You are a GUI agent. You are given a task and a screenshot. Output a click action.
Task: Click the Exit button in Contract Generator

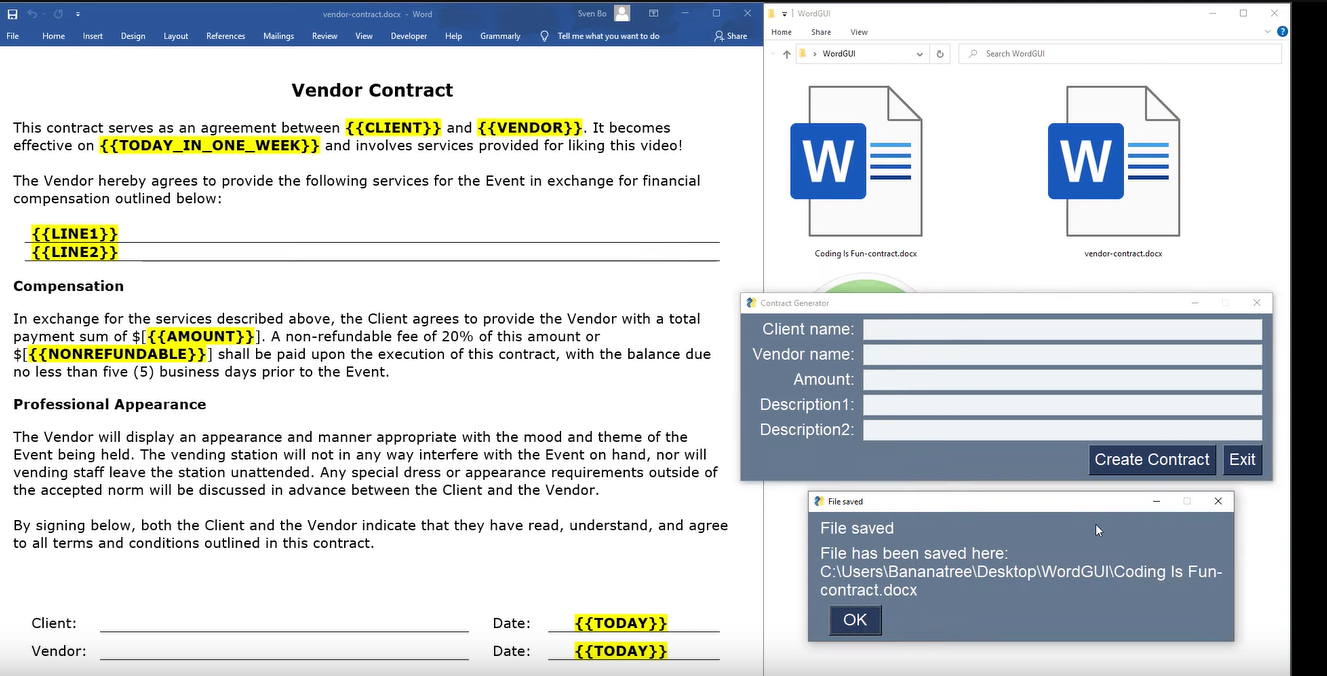(1242, 460)
